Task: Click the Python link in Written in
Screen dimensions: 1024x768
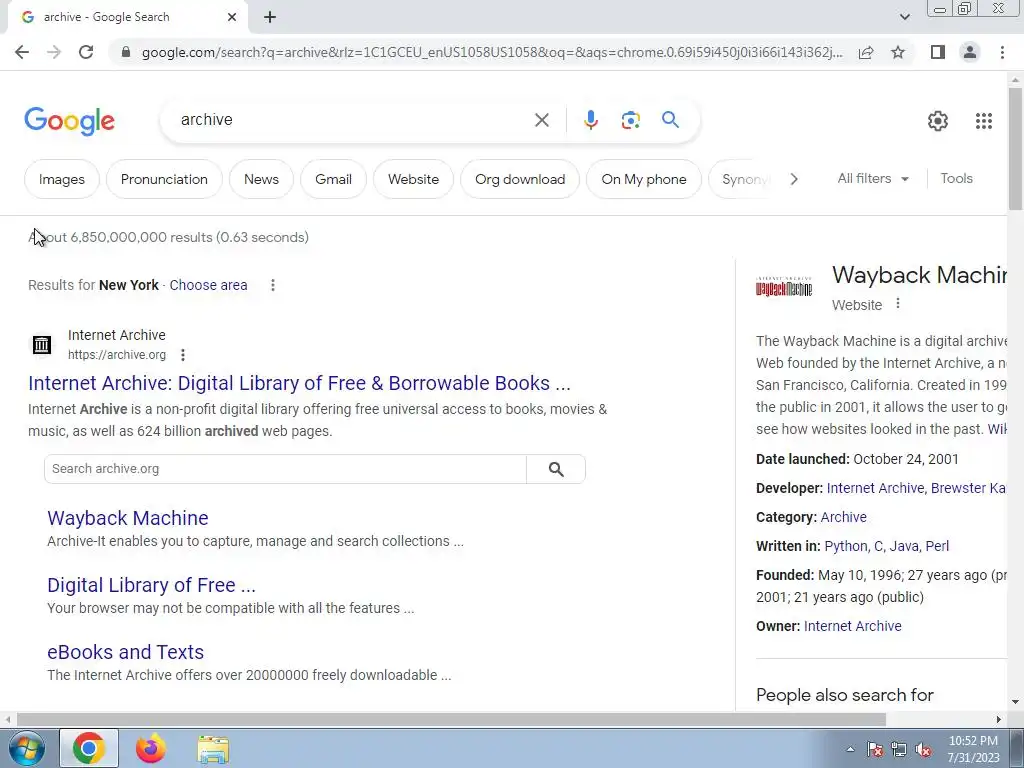Action: [x=846, y=546]
